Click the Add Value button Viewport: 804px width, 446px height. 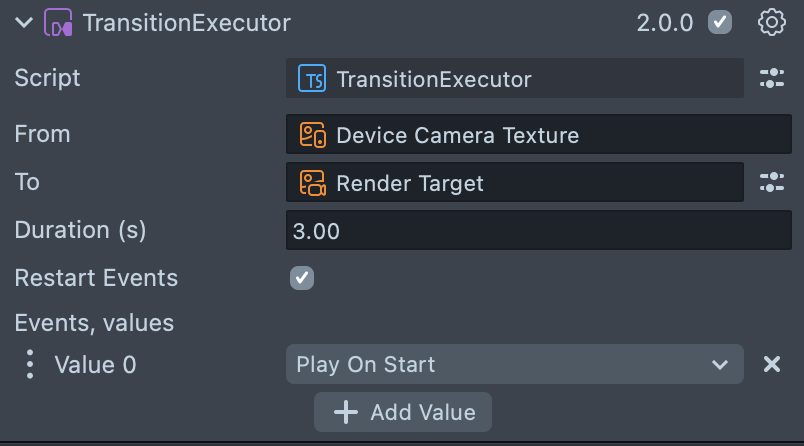point(403,412)
